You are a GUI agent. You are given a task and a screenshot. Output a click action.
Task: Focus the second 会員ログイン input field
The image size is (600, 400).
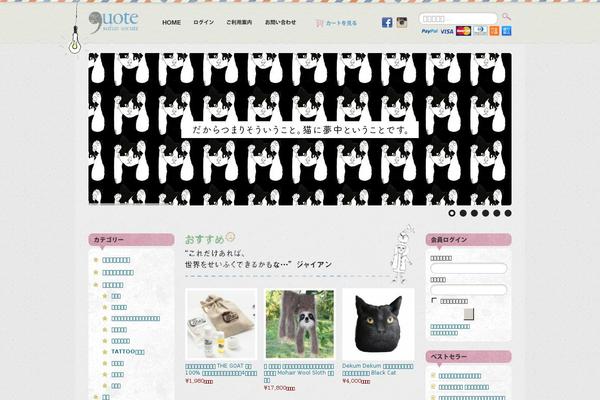coord(469,290)
